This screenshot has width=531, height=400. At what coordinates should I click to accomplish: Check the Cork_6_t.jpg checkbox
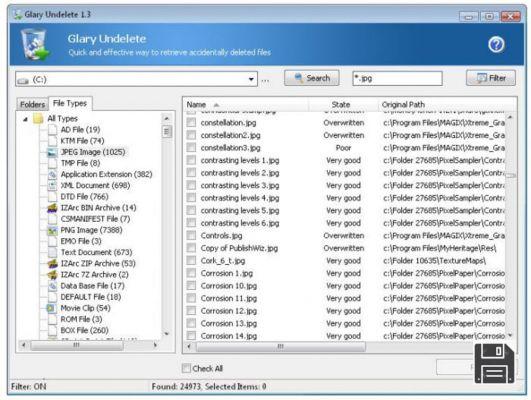coord(191,260)
